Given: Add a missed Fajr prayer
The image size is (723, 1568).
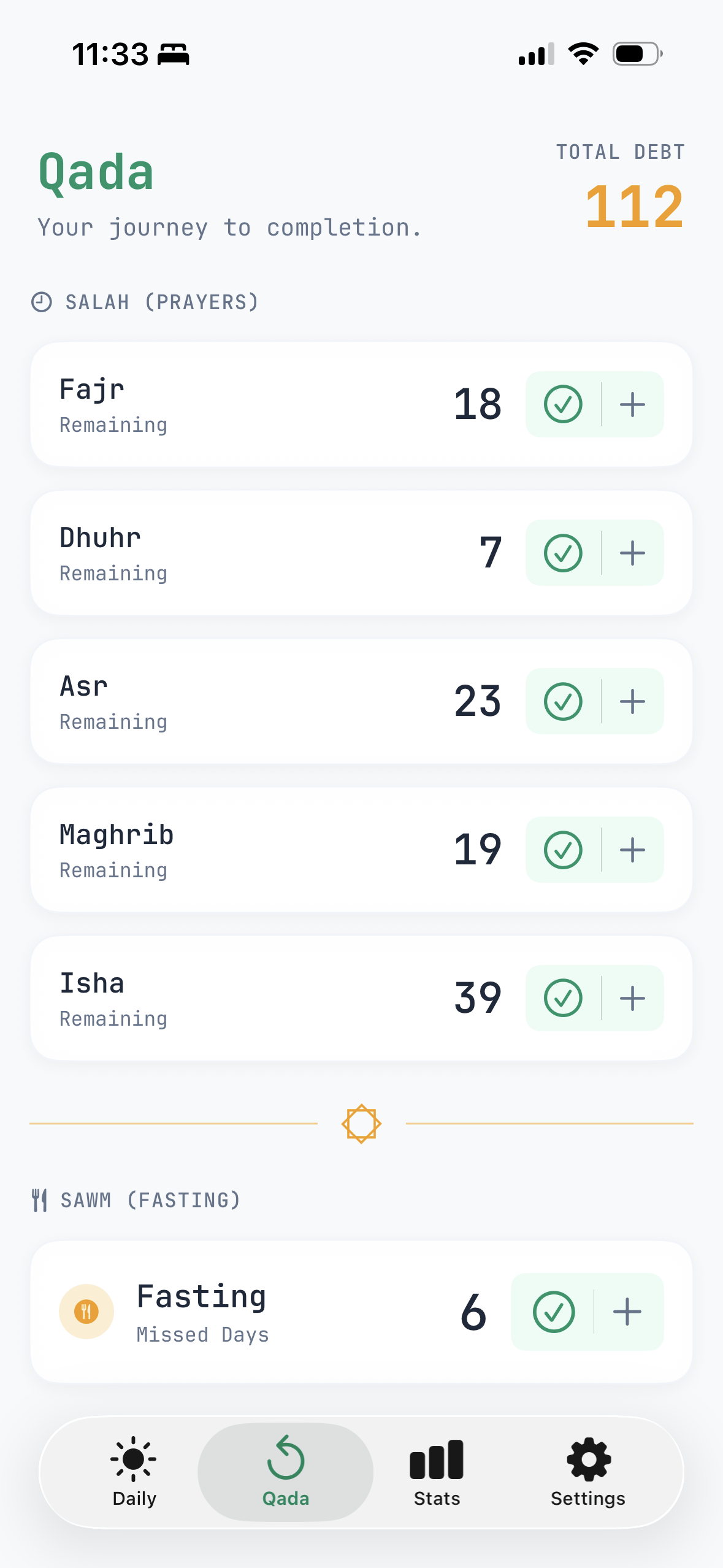Looking at the screenshot, I should point(632,404).
